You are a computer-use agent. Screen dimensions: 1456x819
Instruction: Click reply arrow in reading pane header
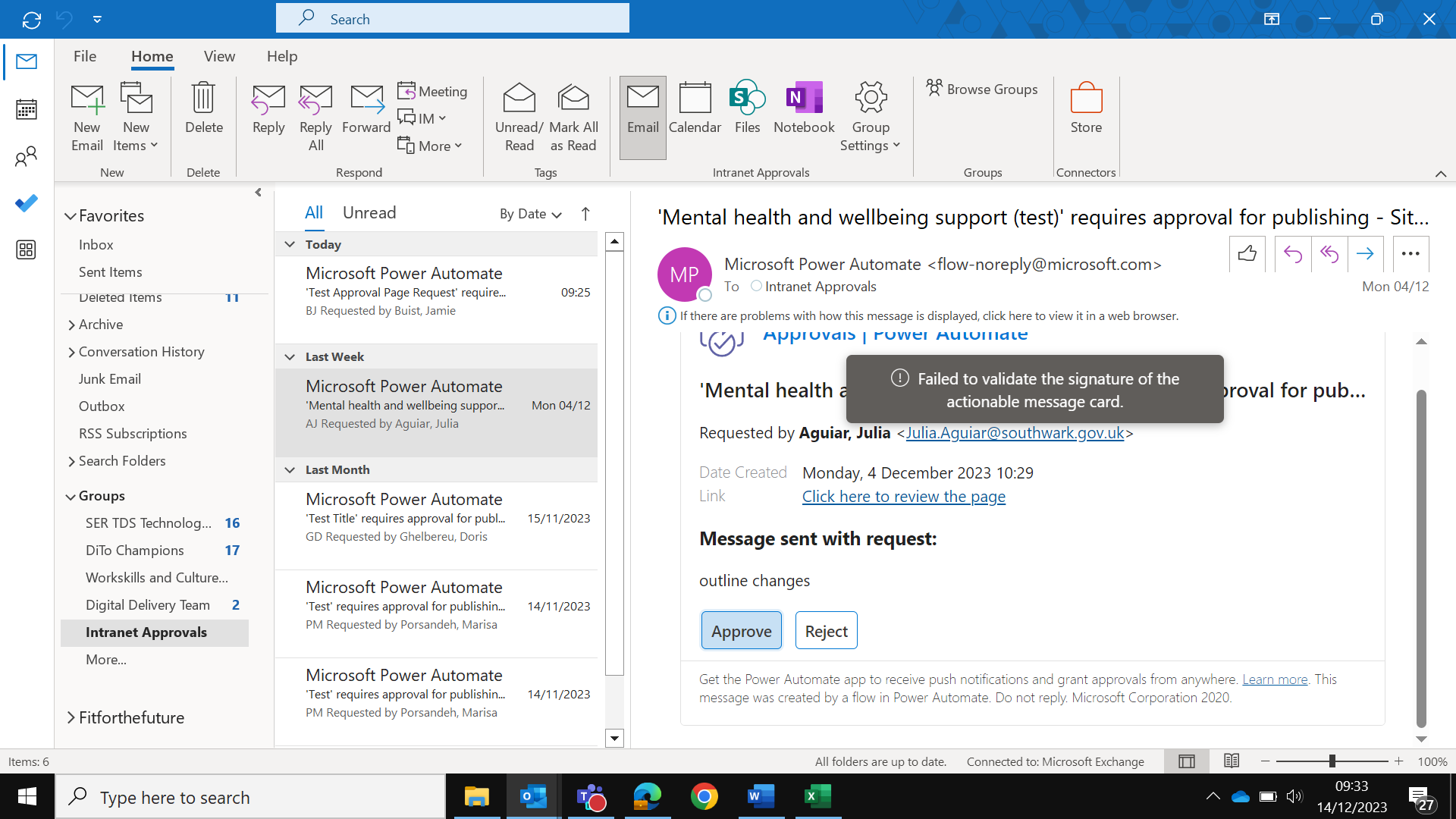[1293, 253]
